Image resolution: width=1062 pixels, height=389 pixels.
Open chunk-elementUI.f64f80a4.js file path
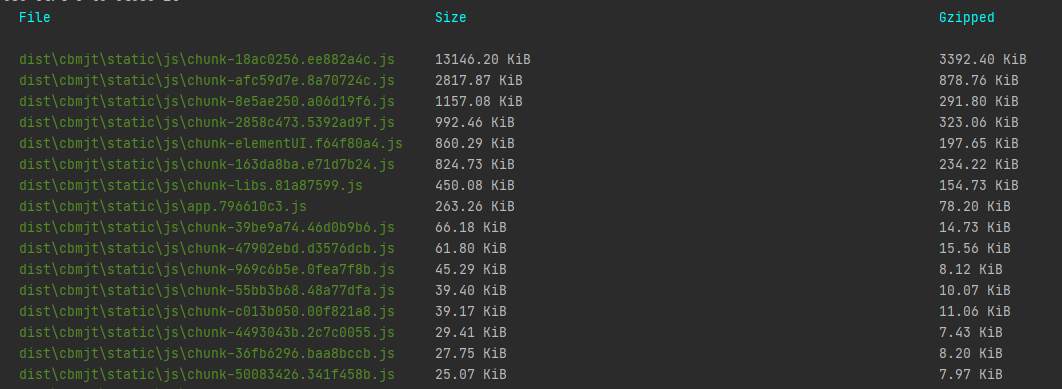pyautogui.click(x=211, y=144)
